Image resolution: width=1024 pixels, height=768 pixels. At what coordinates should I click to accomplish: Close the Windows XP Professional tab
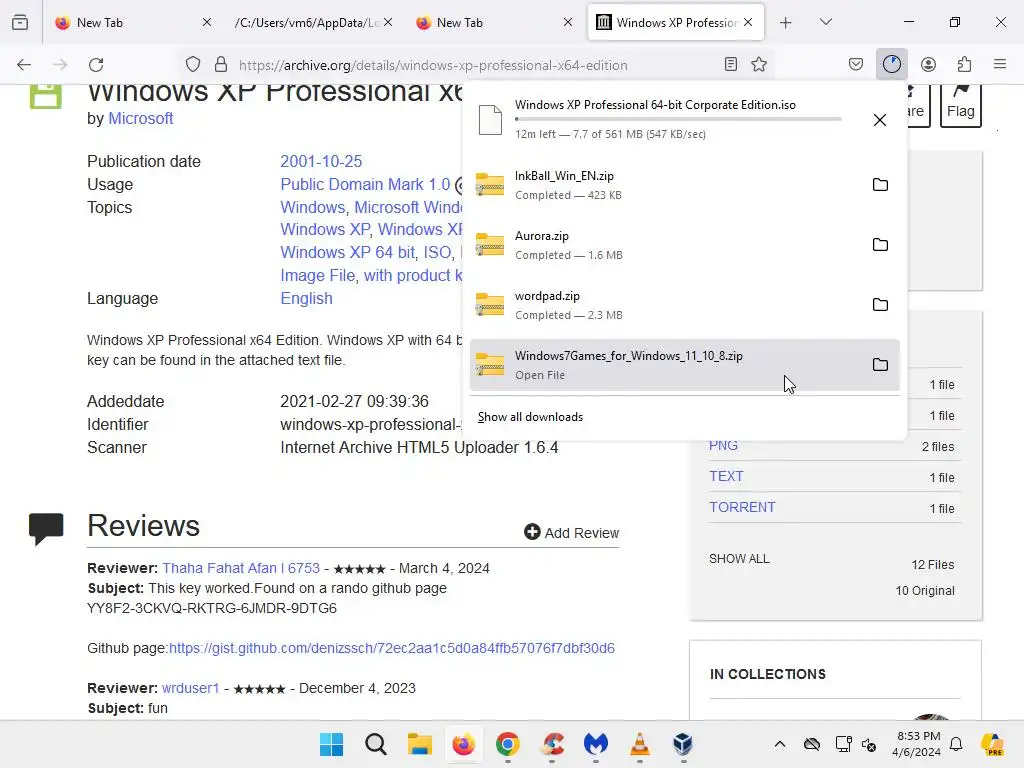tap(748, 22)
